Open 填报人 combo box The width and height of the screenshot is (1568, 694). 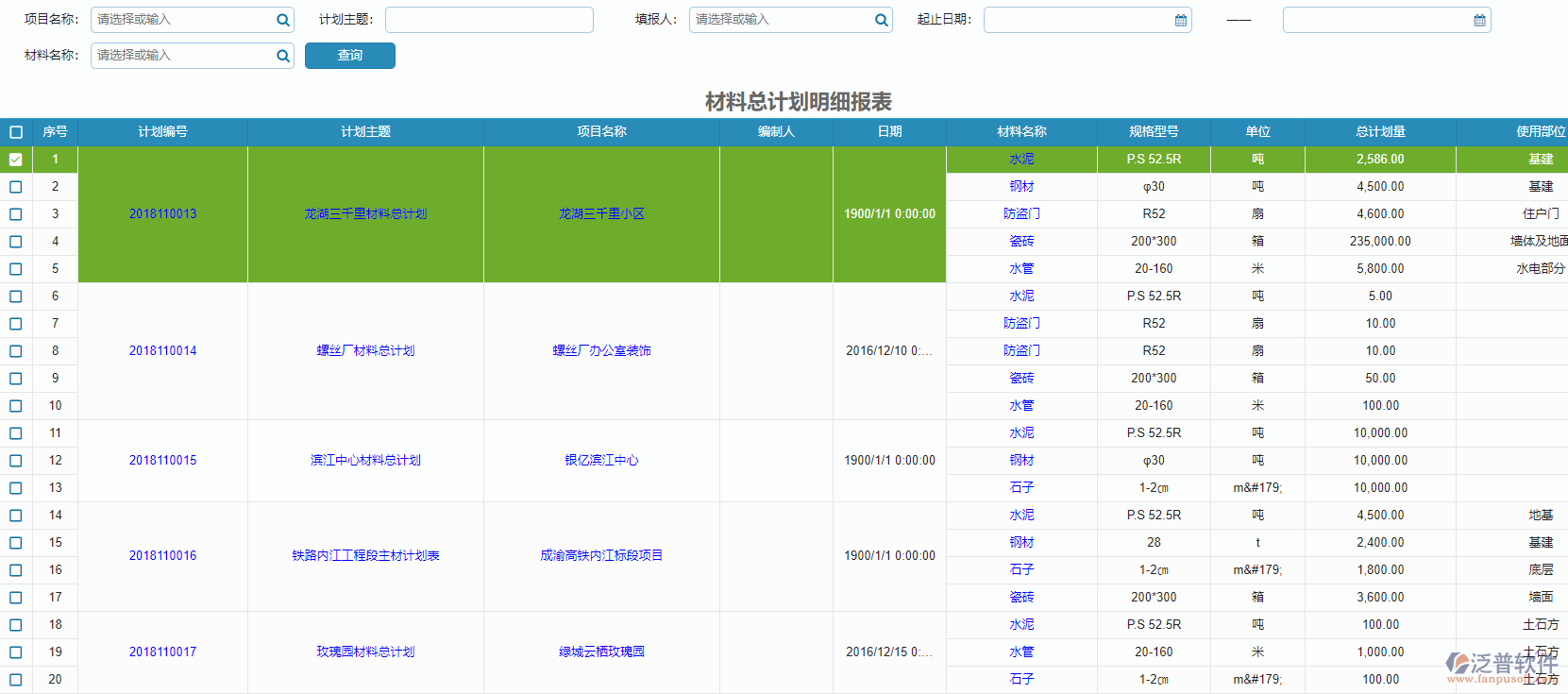coord(791,20)
